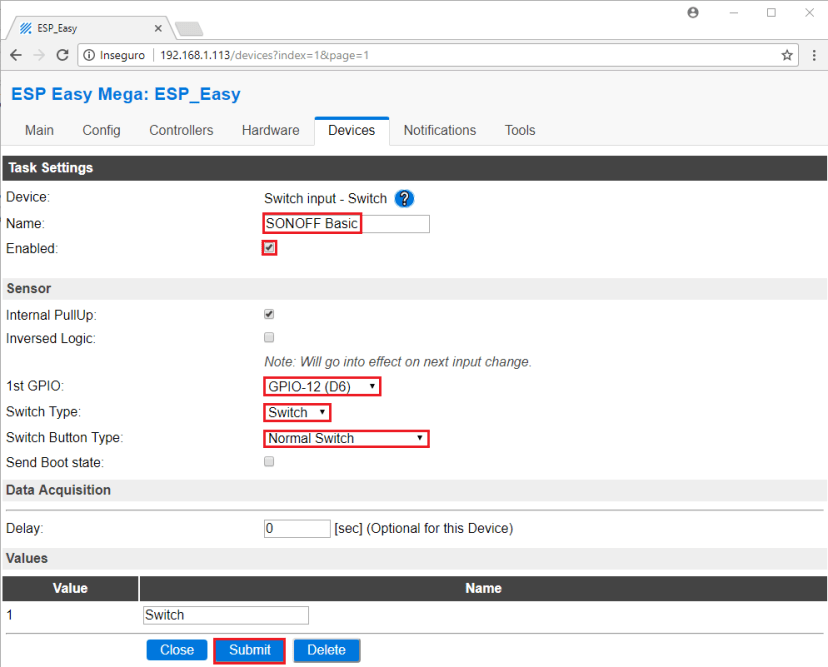Go to the Controllers tab

tap(181, 130)
